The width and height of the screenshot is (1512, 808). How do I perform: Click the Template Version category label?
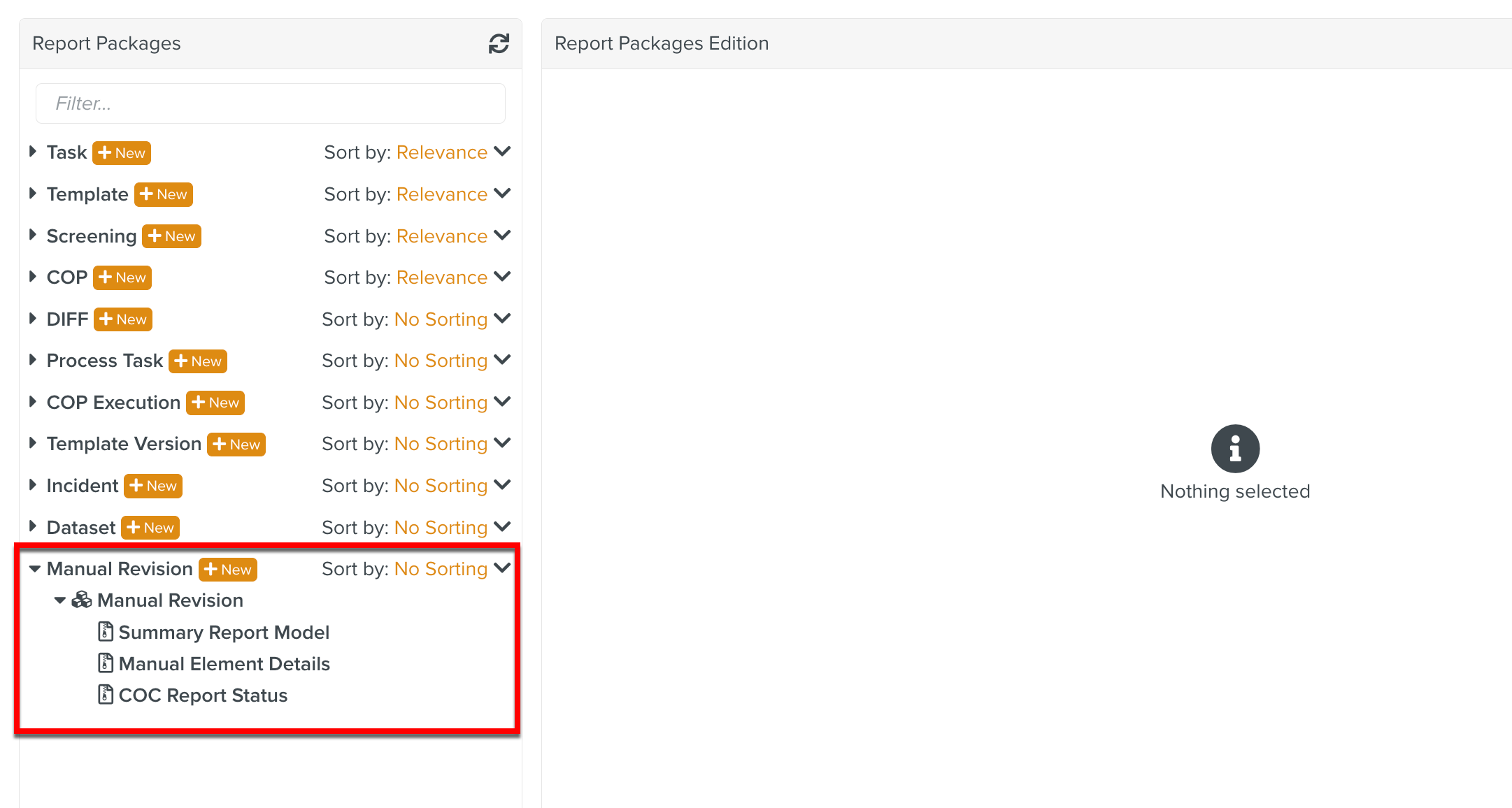[x=124, y=444]
